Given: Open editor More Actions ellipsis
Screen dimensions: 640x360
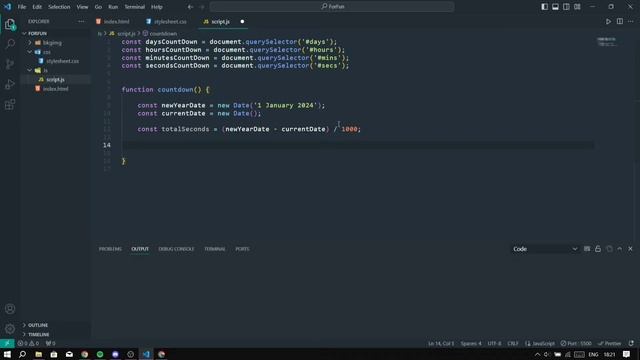Looking at the screenshot, I should [x=631, y=22].
